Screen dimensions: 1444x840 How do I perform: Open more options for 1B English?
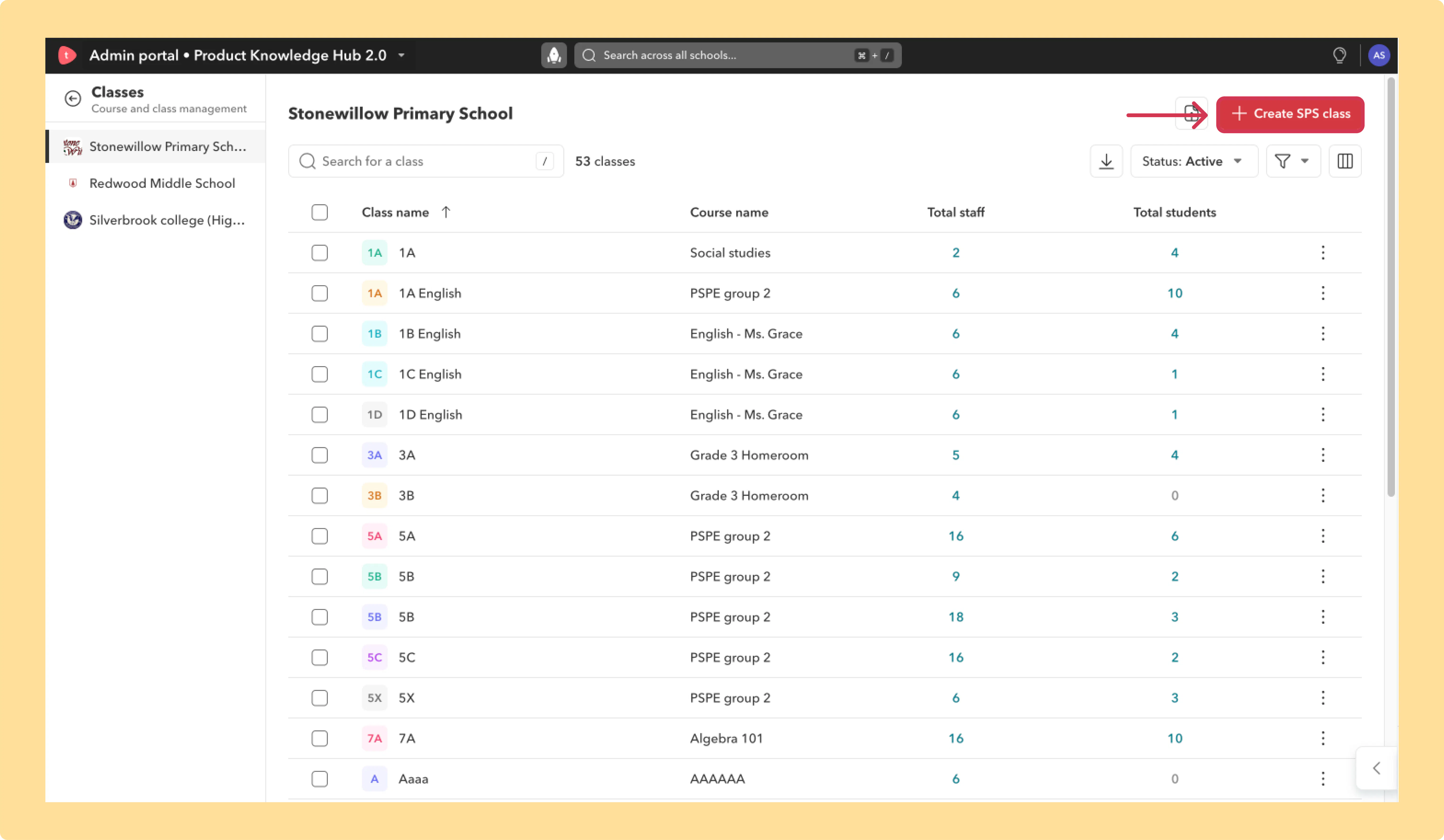pos(1323,334)
